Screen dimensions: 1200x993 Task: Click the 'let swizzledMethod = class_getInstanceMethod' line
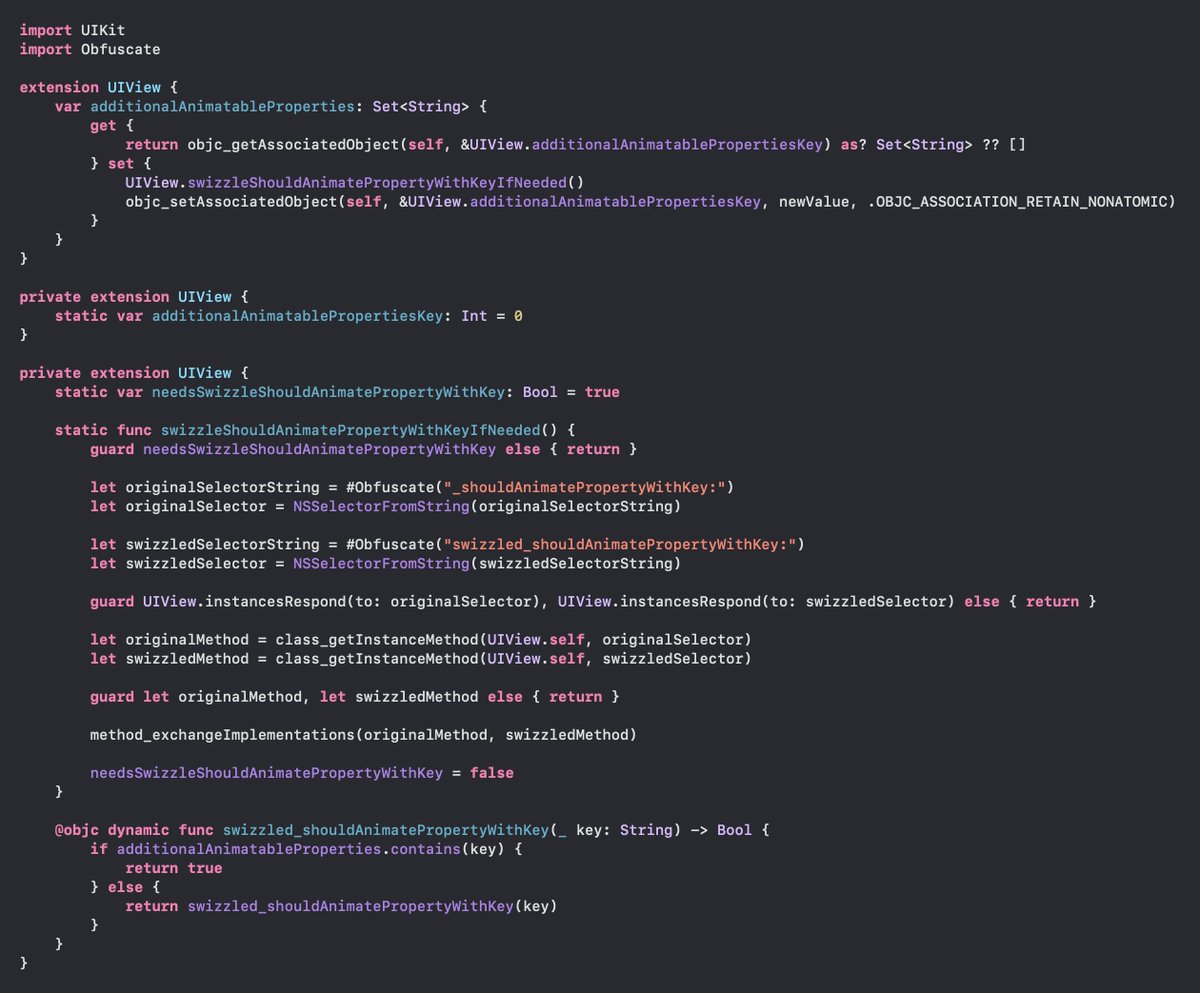coord(421,658)
